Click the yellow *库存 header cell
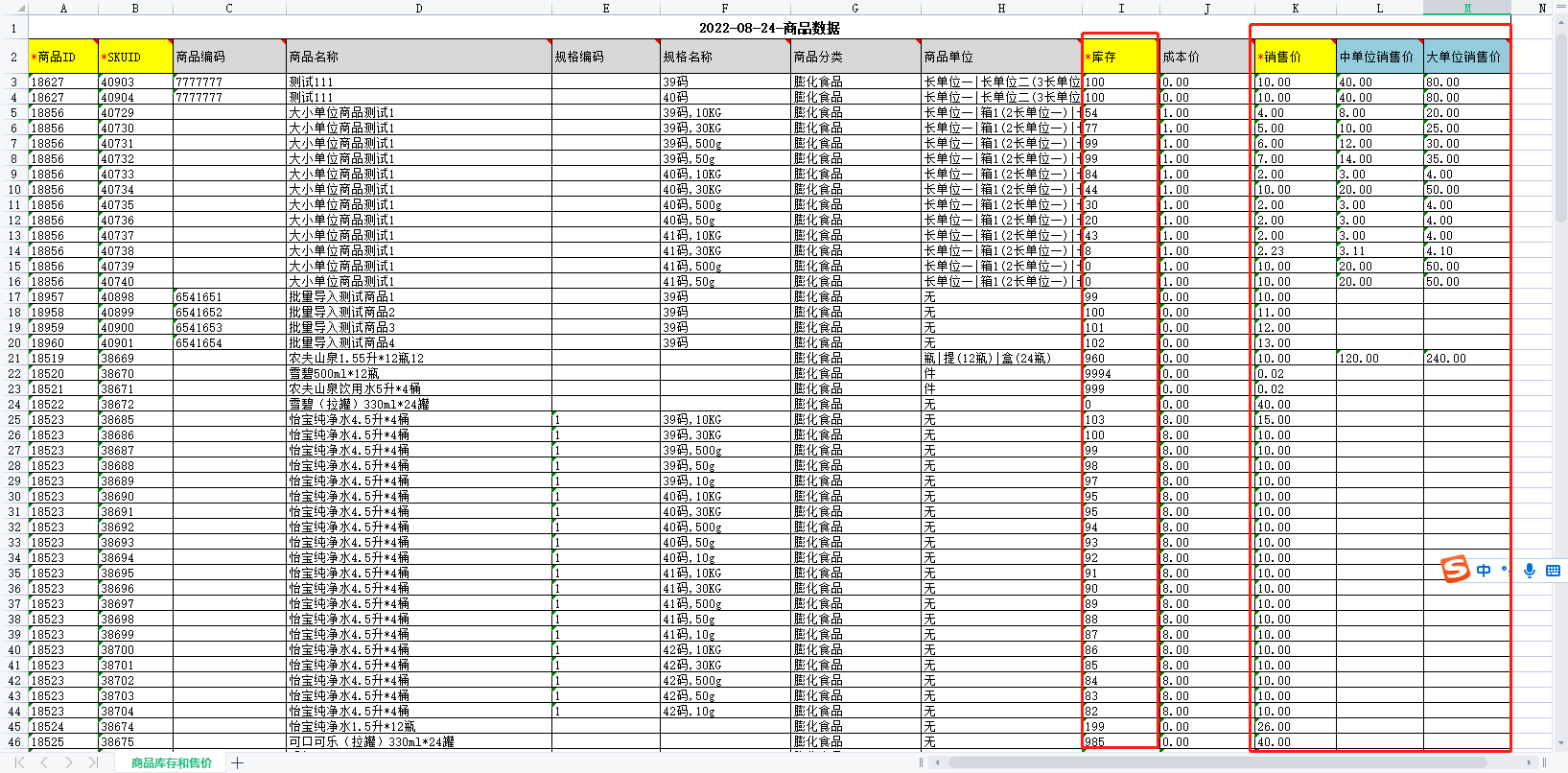This screenshot has width=1568, height=773. [x=1120, y=57]
